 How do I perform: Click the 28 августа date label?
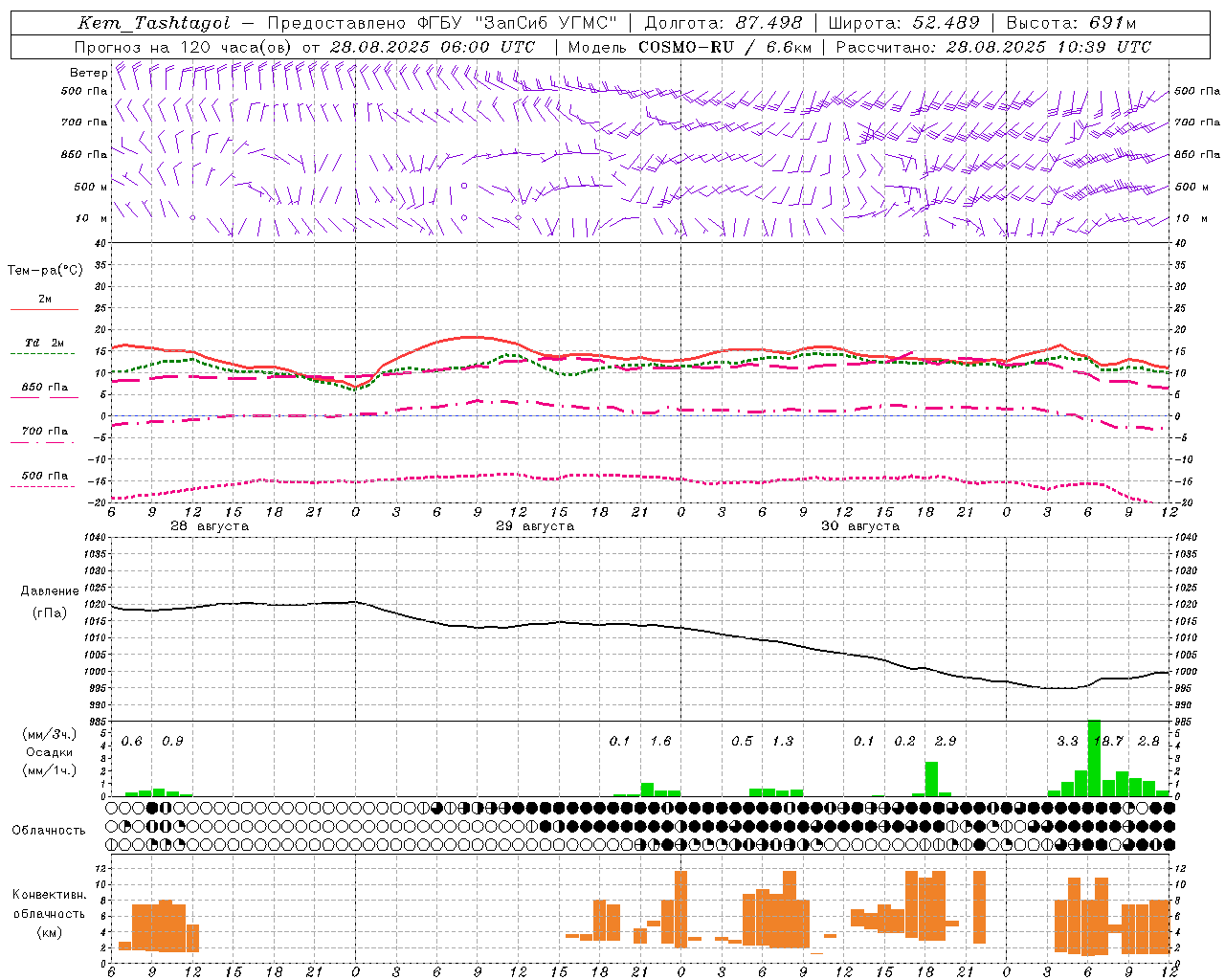tap(210, 526)
